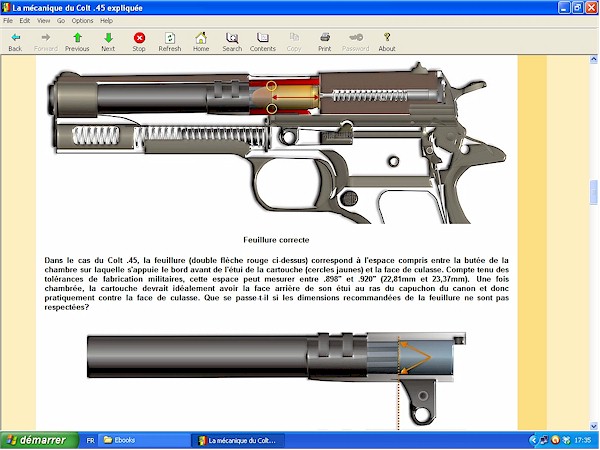Image resolution: width=600 pixels, height=450 pixels.
Task: Click the Copy toolbar button
Action: (x=294, y=42)
